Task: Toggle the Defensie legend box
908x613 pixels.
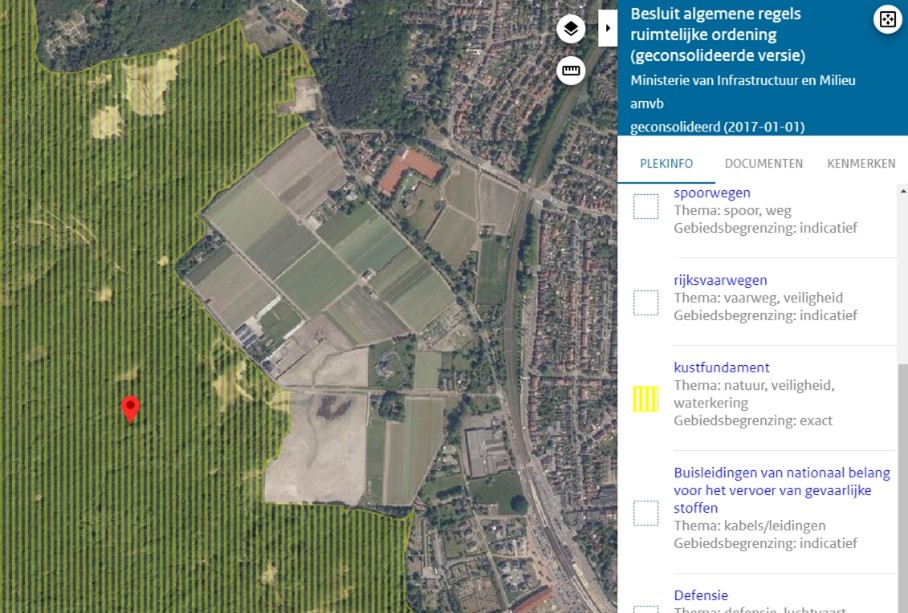Action: (x=646, y=608)
